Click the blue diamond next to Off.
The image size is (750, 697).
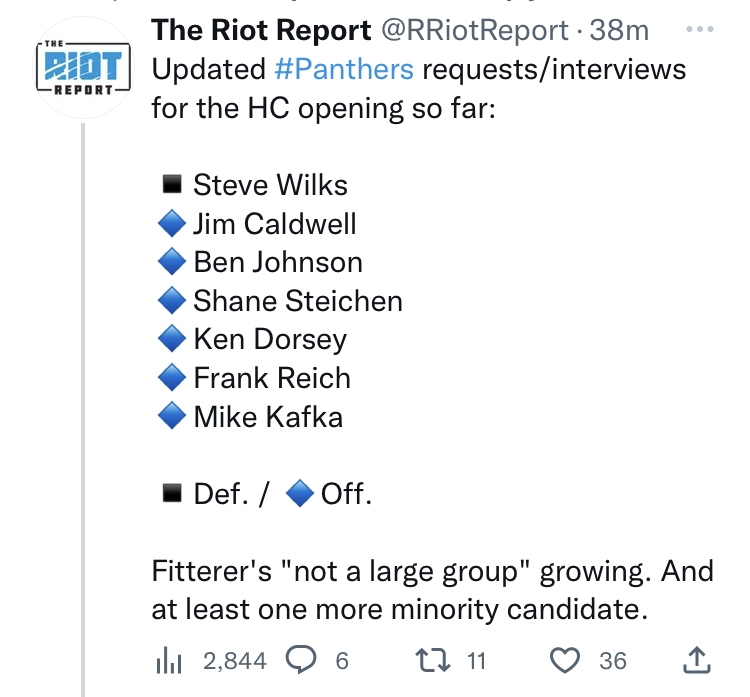300,494
